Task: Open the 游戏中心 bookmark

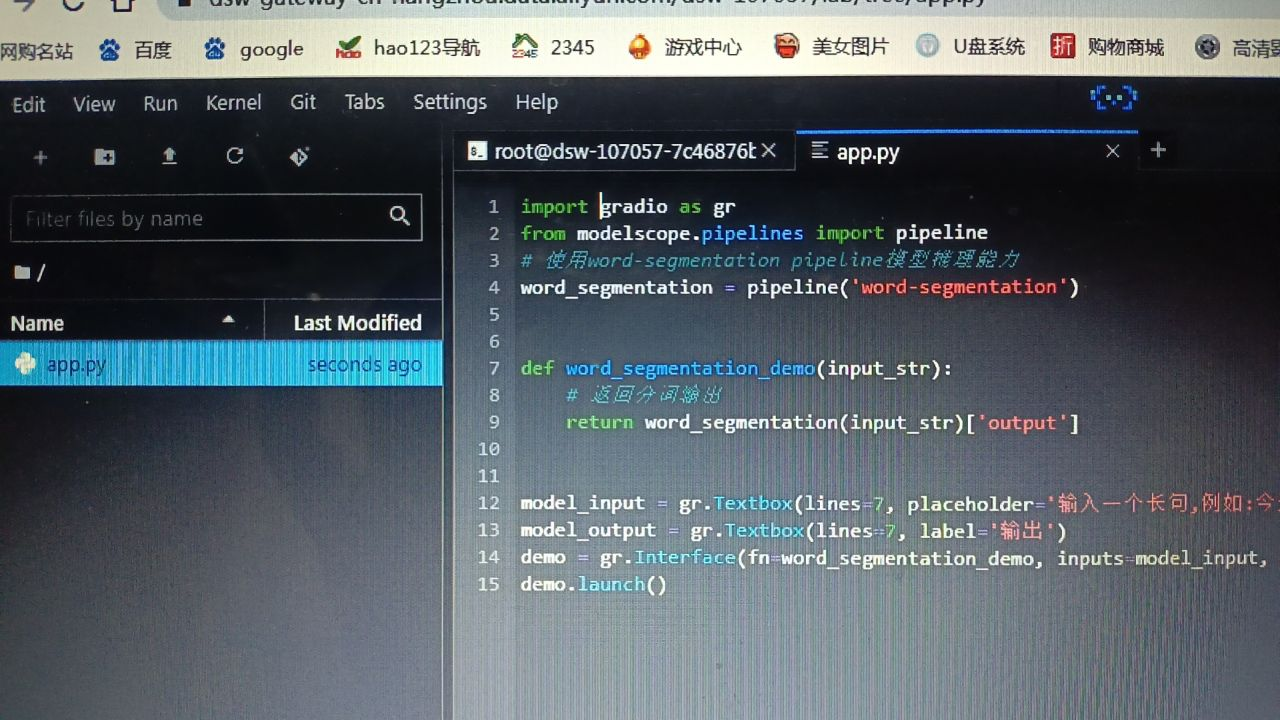Action: coord(685,46)
